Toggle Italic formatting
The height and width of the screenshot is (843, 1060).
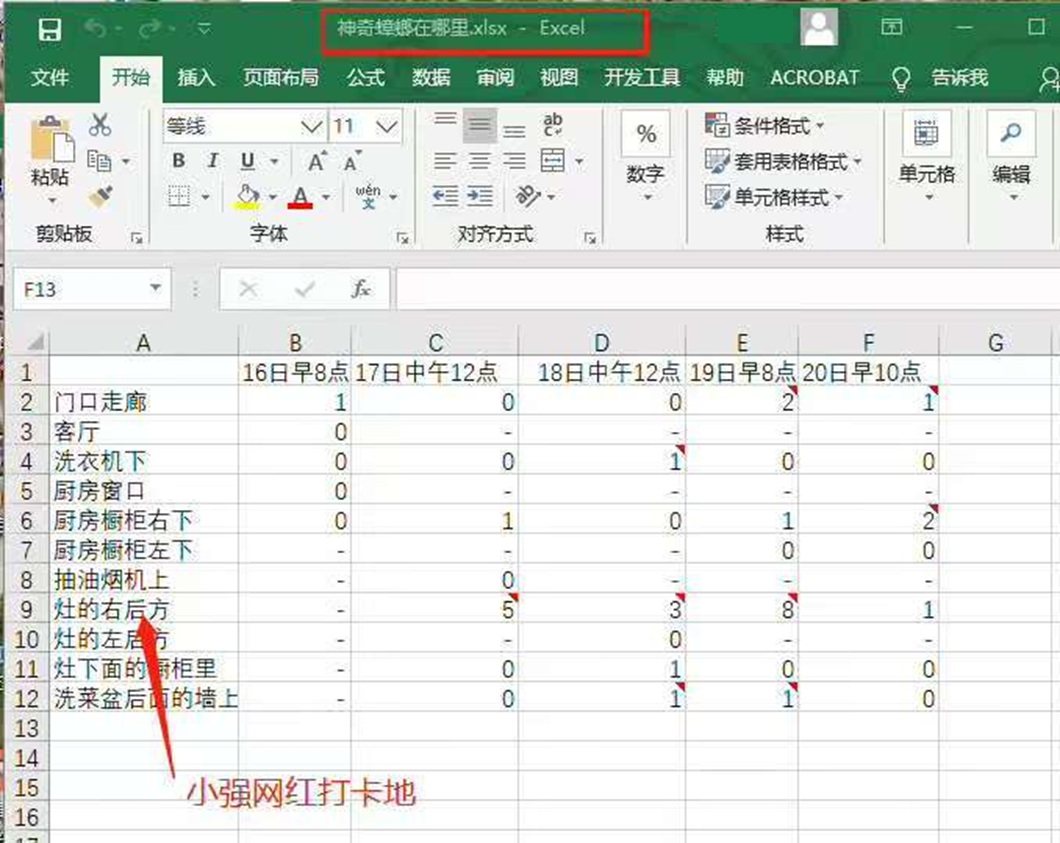212,162
